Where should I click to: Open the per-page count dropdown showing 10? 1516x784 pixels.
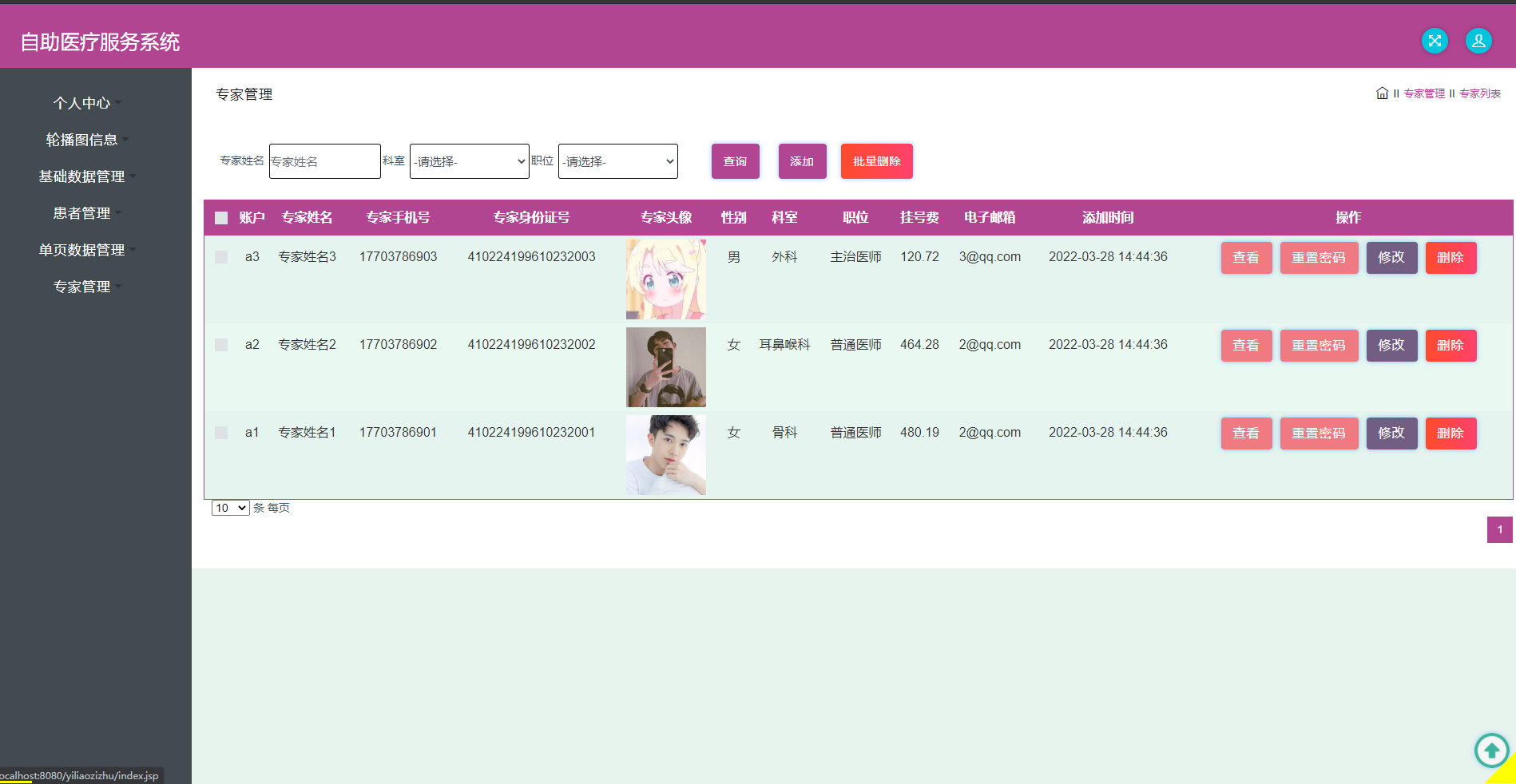[x=230, y=508]
